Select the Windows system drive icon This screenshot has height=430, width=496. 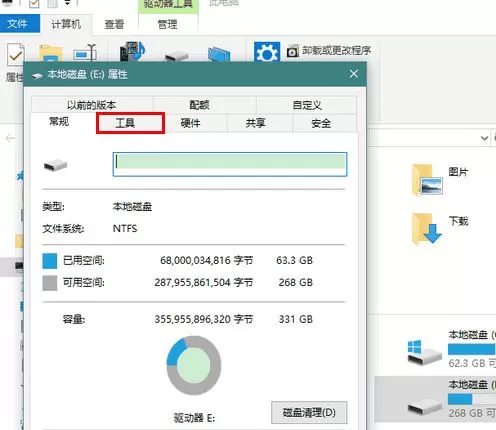tap(424, 353)
